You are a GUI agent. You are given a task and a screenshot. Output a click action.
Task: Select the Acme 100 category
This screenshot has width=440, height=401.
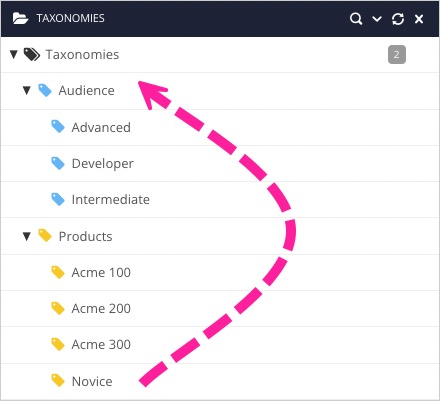point(101,273)
